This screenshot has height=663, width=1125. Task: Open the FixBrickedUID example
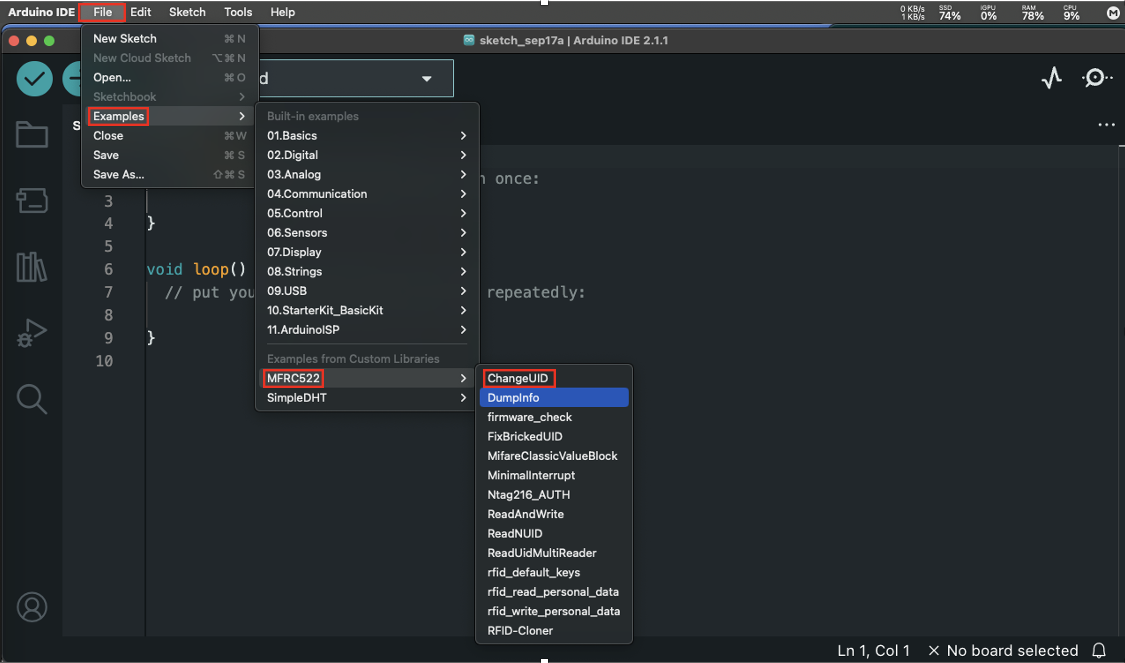(554, 436)
